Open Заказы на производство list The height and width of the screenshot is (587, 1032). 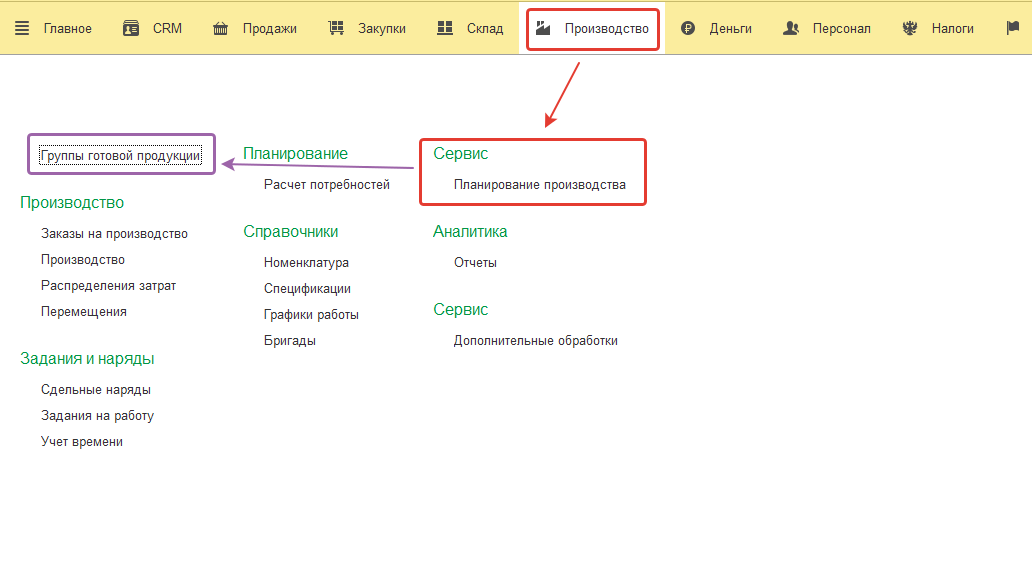tap(115, 234)
